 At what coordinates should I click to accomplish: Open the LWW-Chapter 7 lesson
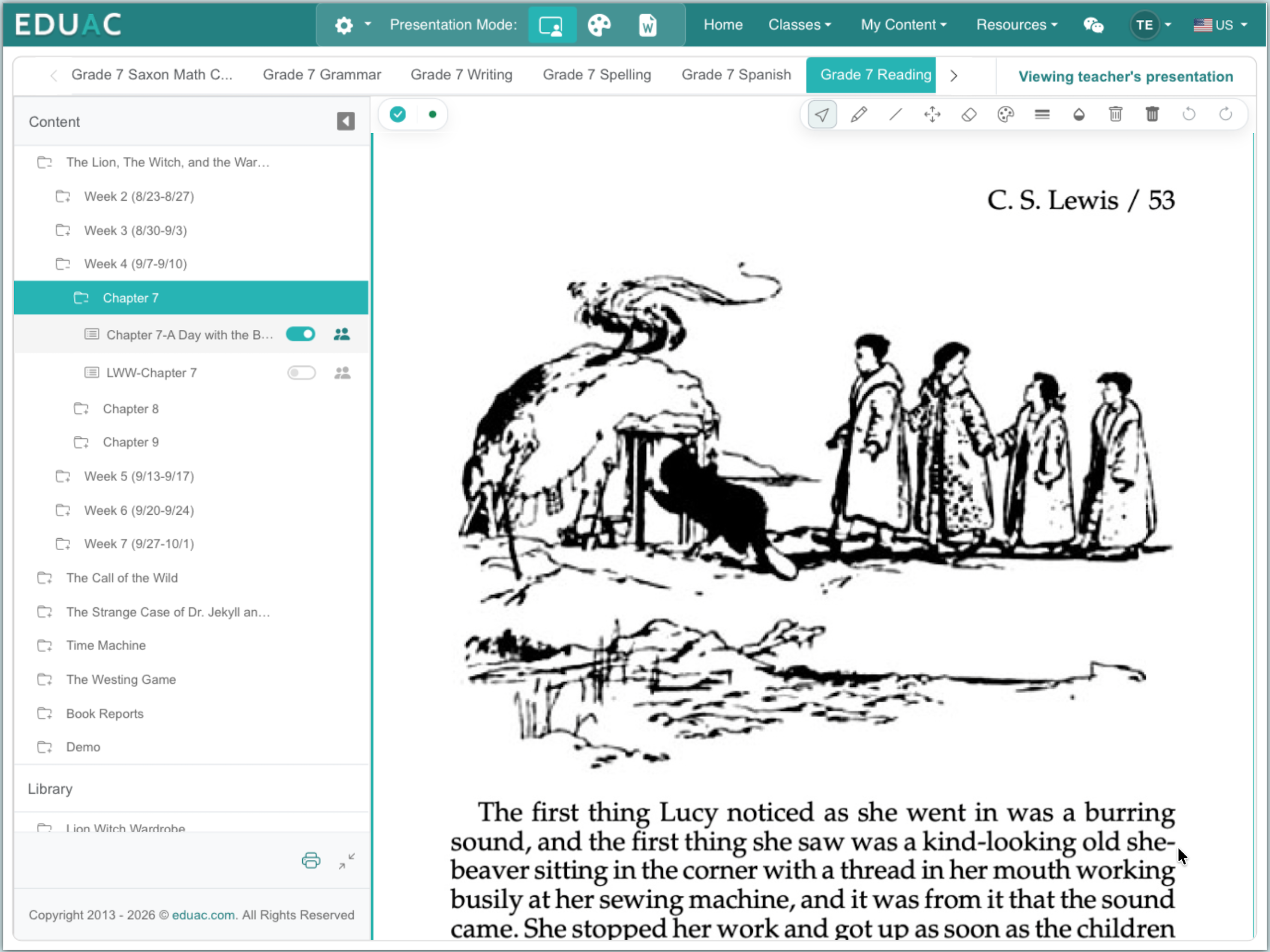pos(151,373)
